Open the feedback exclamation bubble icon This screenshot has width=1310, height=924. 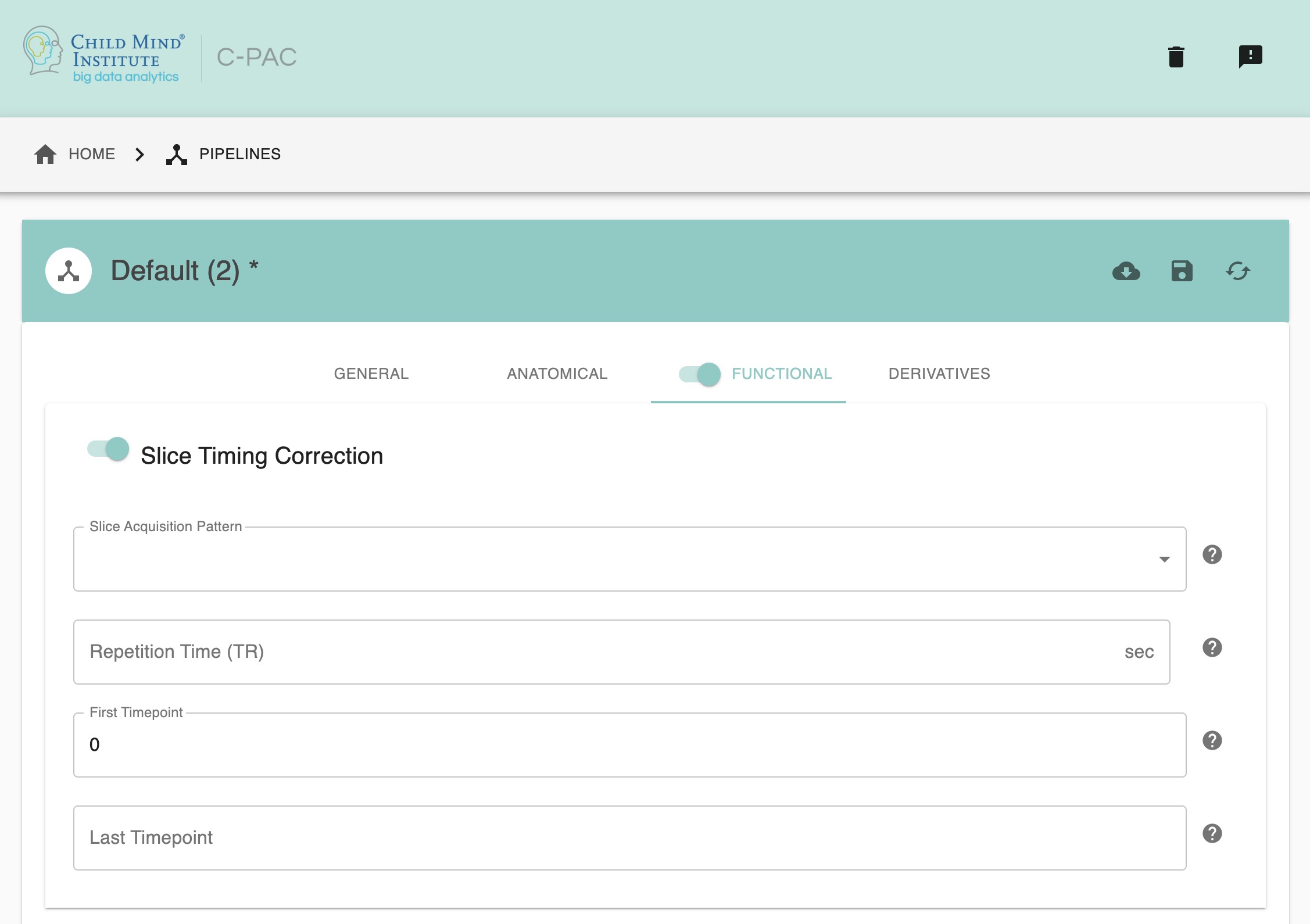[1250, 56]
